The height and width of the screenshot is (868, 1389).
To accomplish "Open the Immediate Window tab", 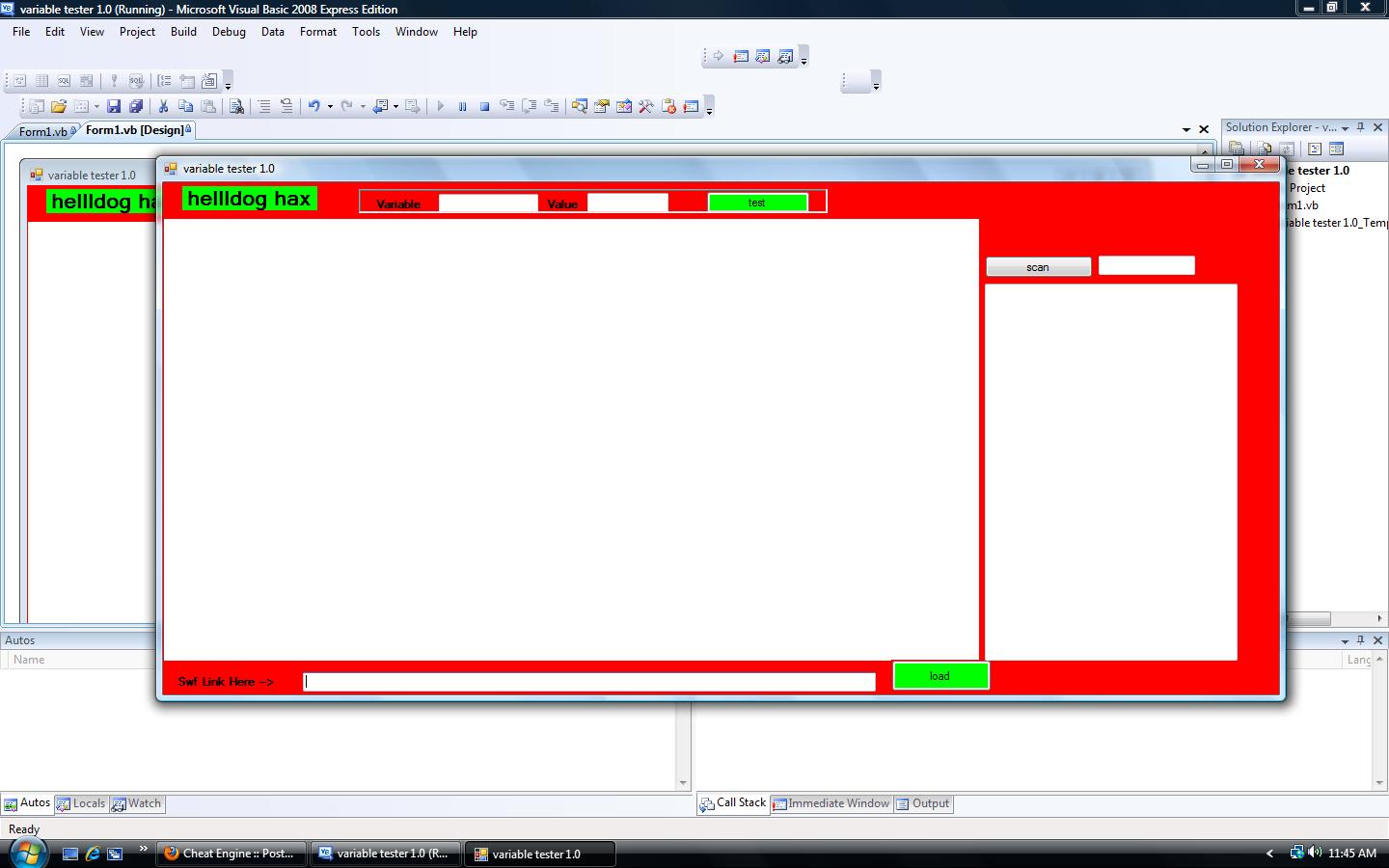I will [831, 803].
